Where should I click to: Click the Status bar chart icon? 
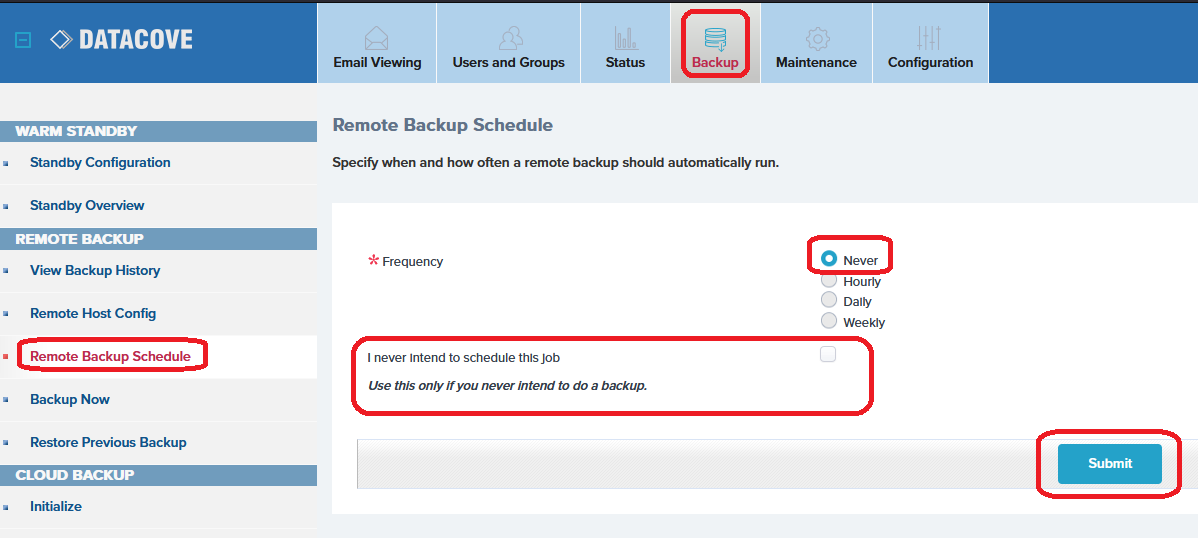coord(625,38)
